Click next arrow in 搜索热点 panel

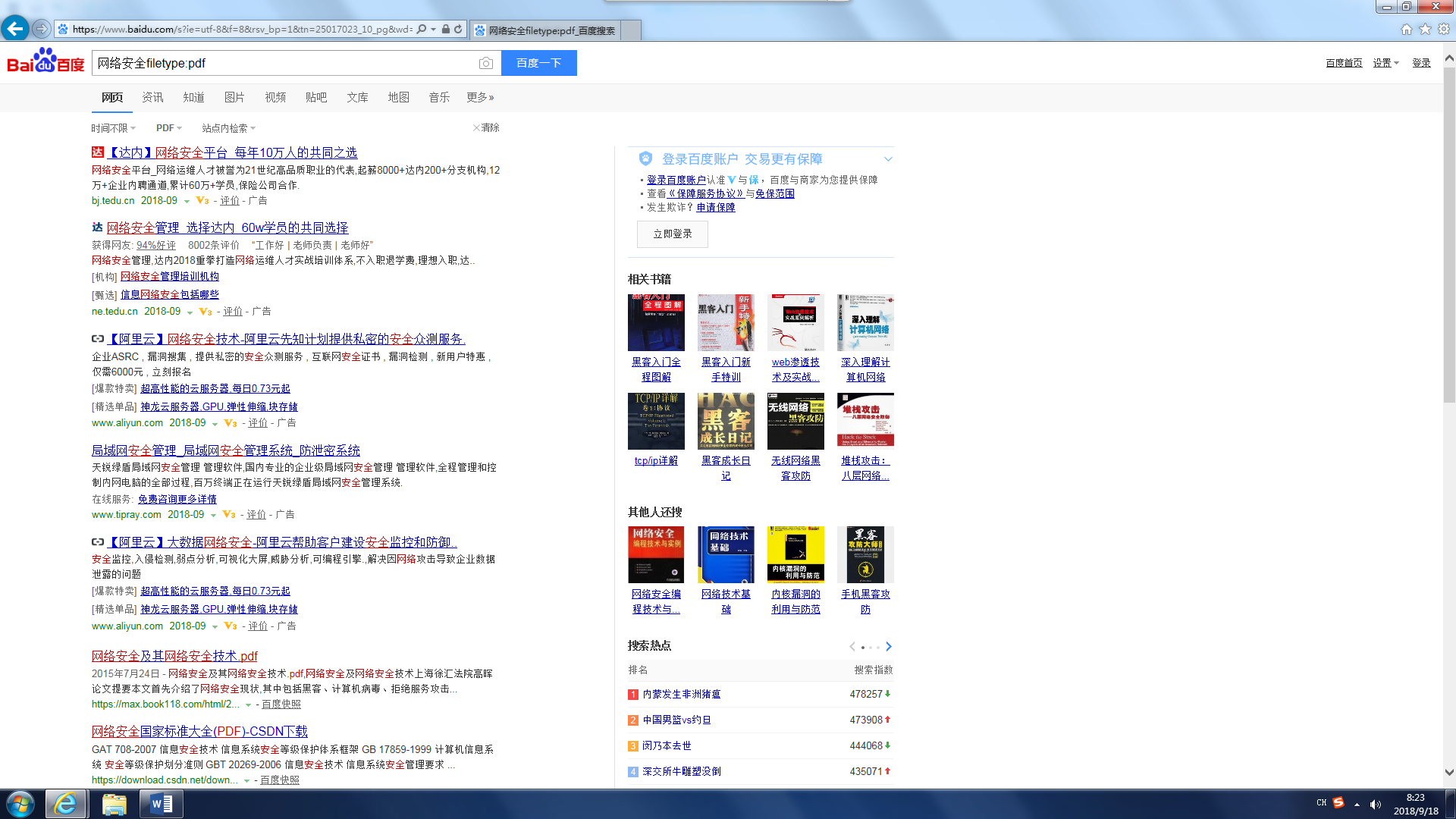[x=889, y=647]
